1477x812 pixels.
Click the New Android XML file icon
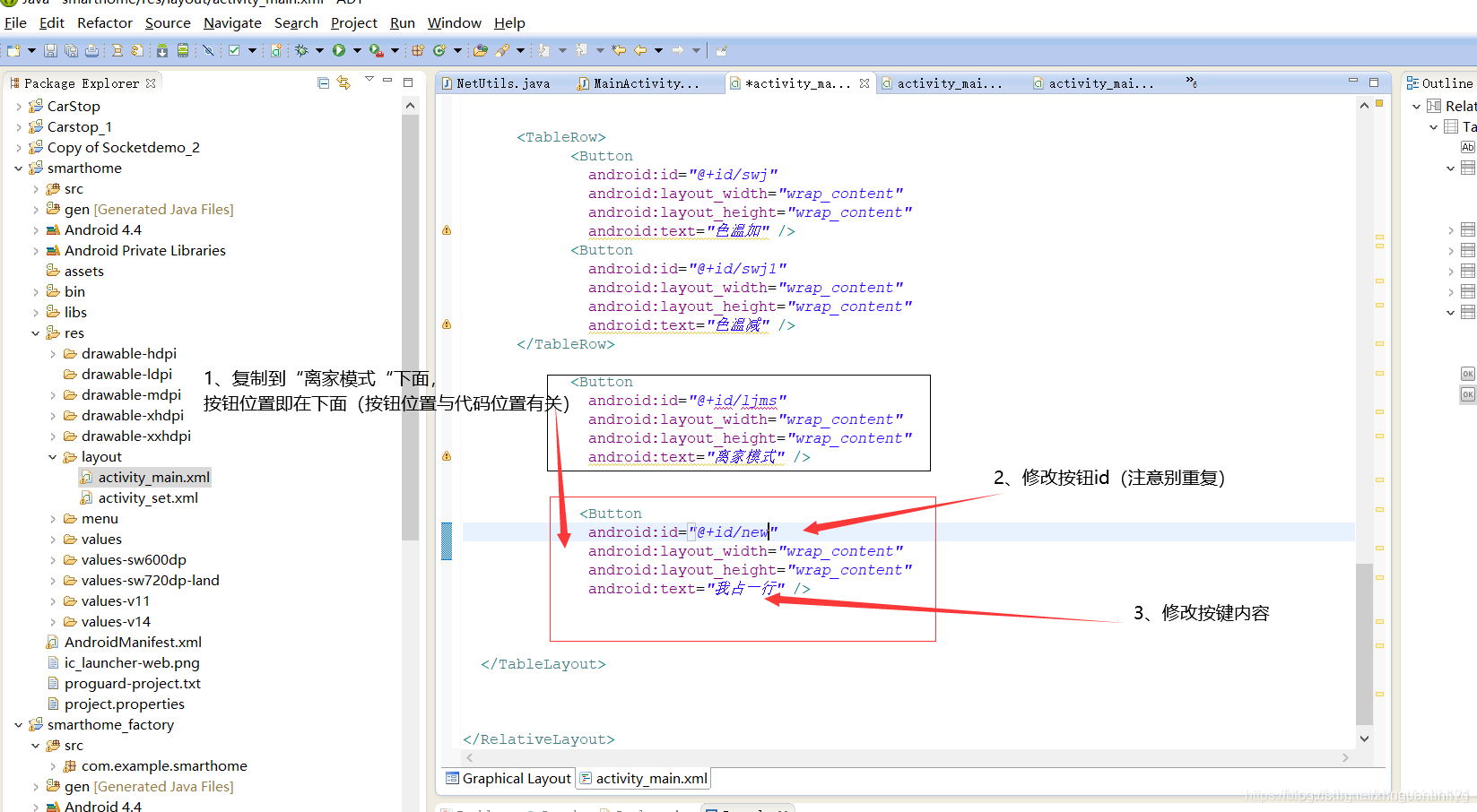tap(276, 50)
